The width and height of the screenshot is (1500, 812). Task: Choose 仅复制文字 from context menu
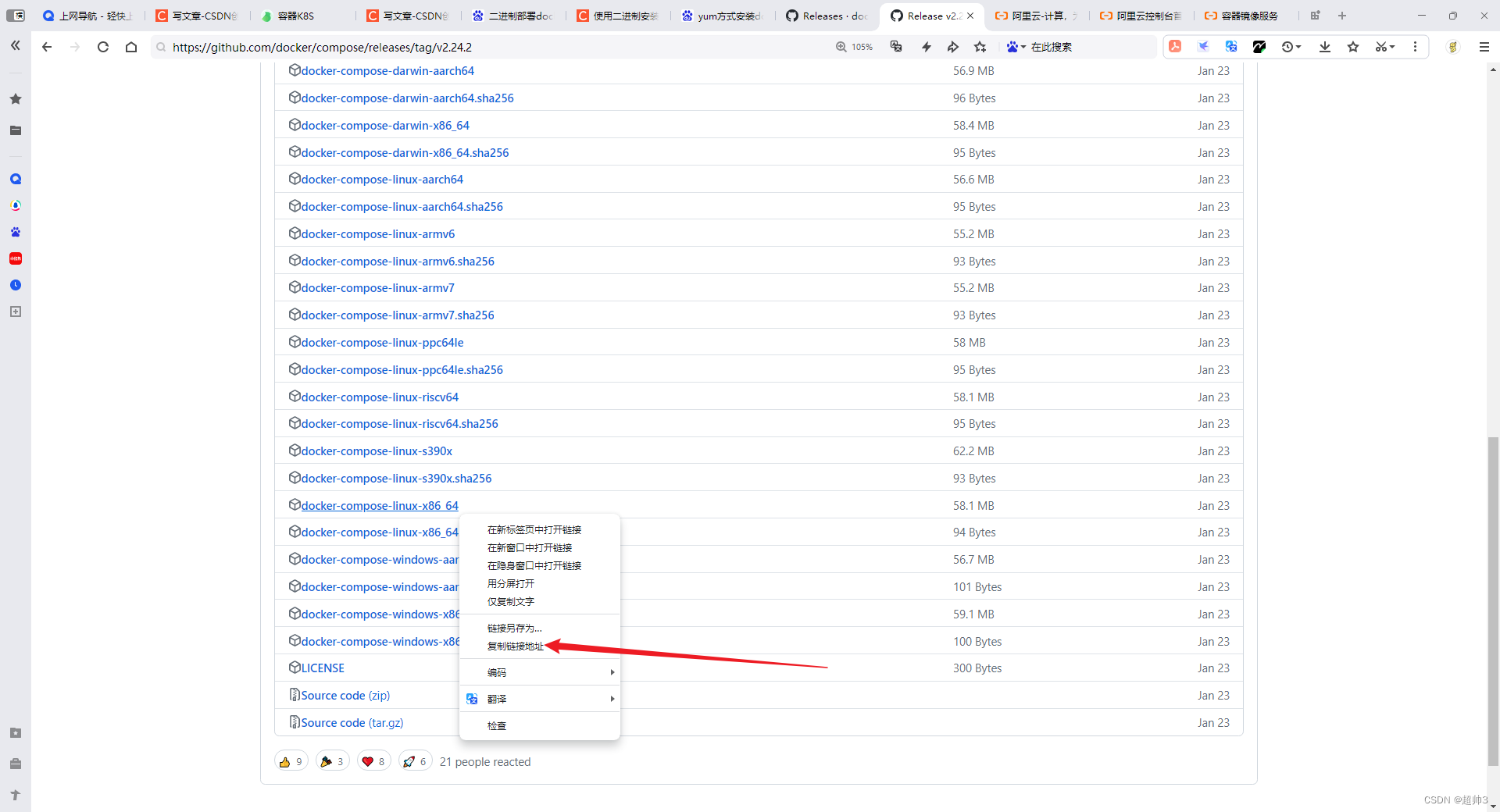511,602
